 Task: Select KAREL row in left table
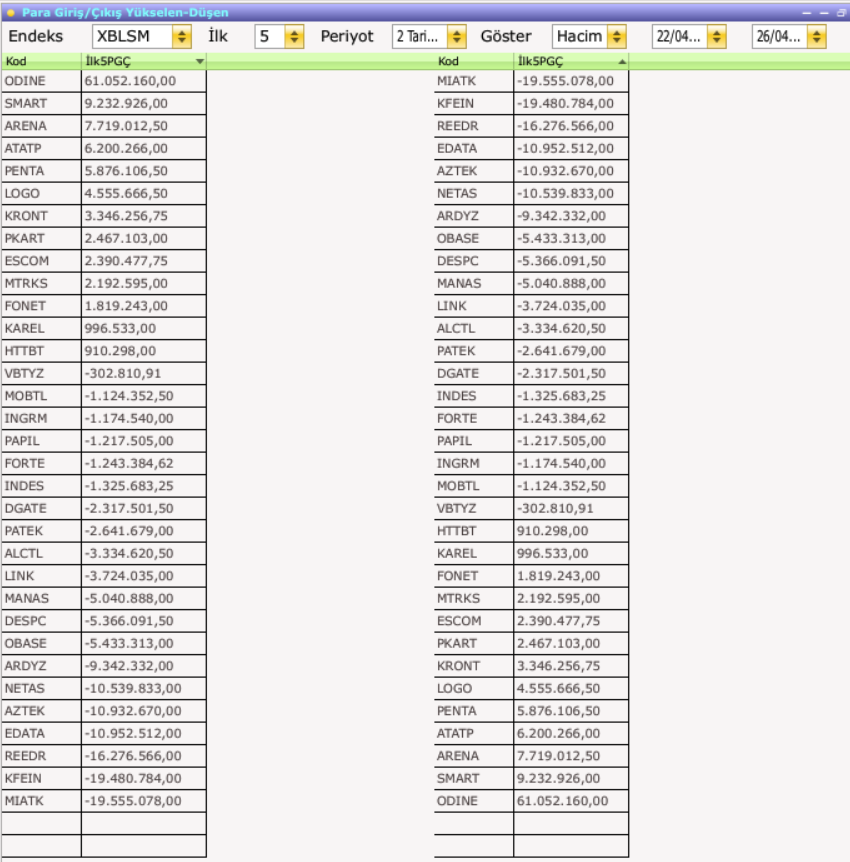point(104,329)
